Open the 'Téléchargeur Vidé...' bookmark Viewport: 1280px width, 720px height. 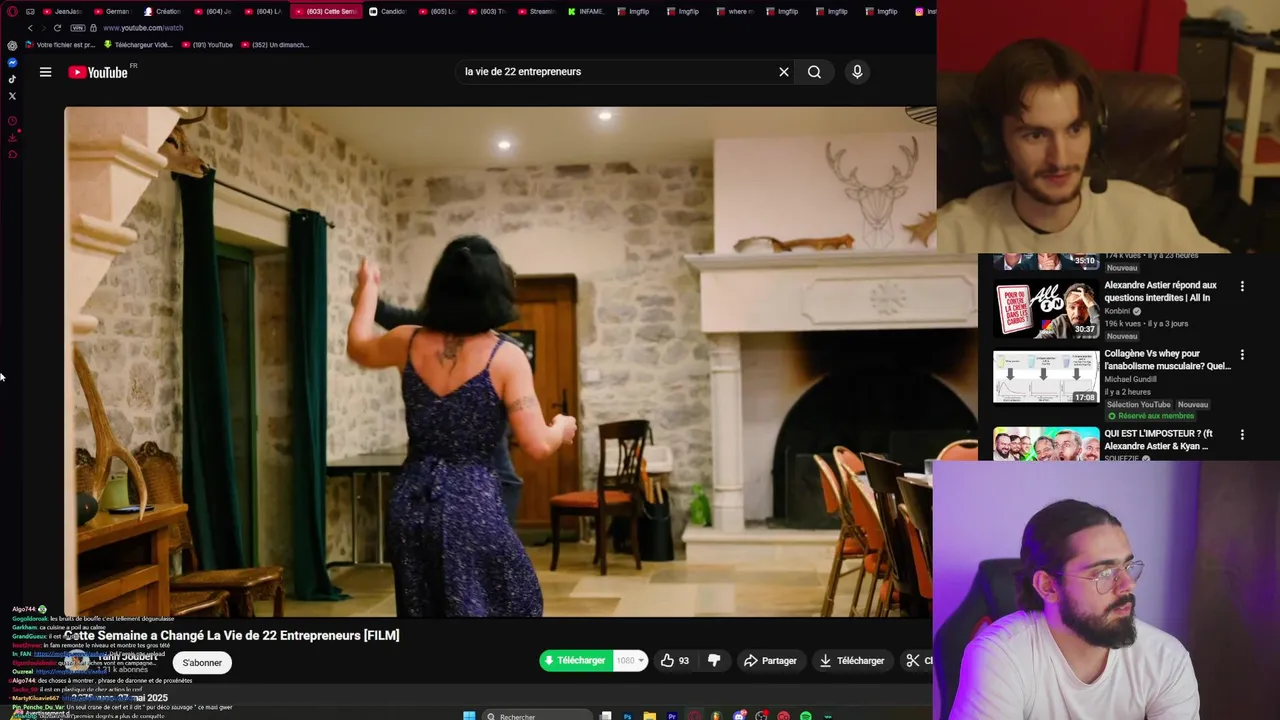pos(138,45)
